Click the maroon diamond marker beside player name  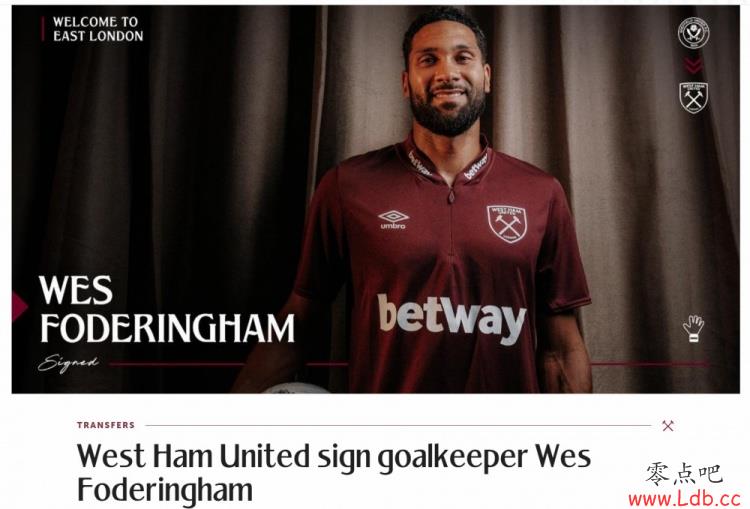point(20,307)
